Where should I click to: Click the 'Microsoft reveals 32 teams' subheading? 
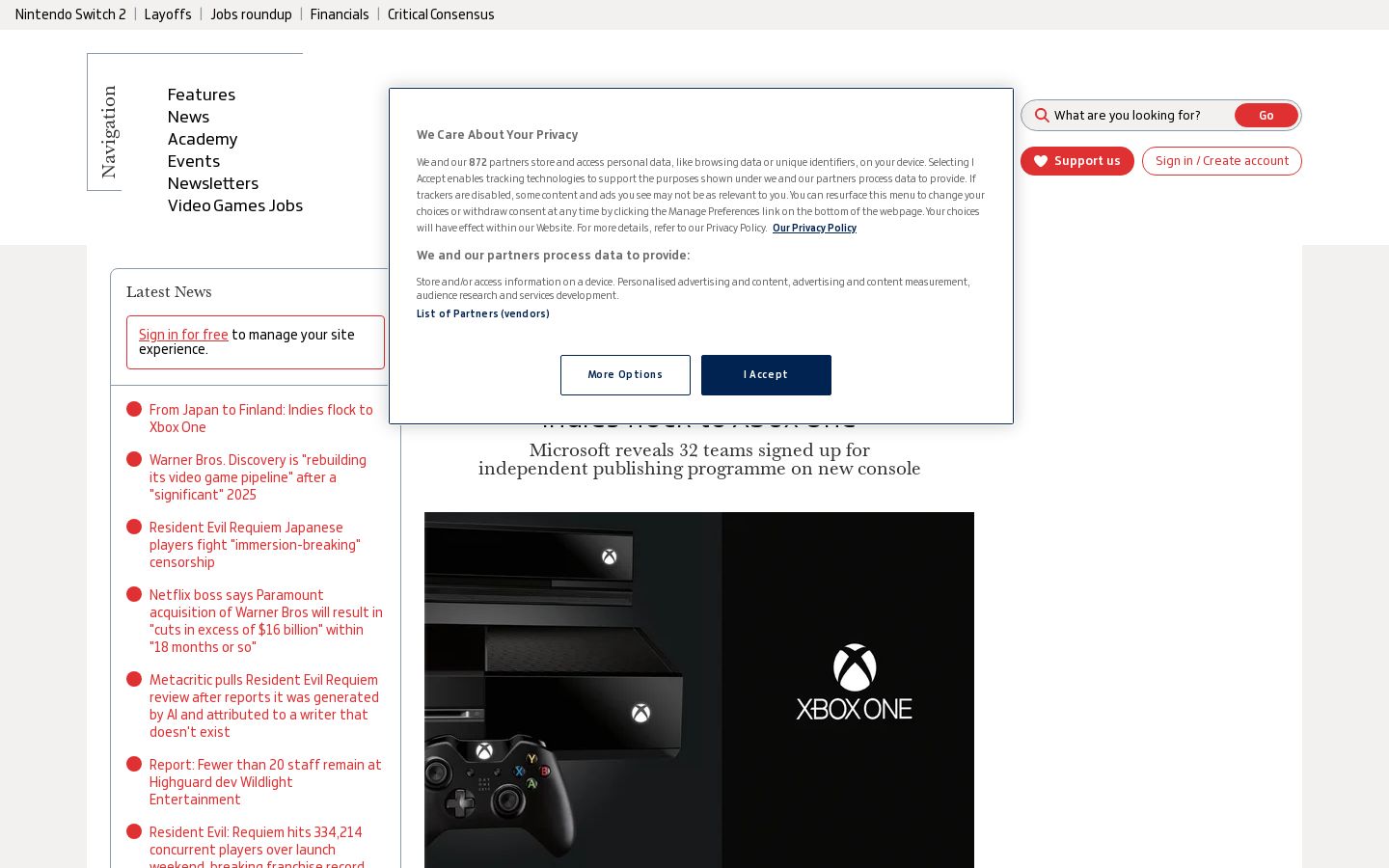[699, 460]
